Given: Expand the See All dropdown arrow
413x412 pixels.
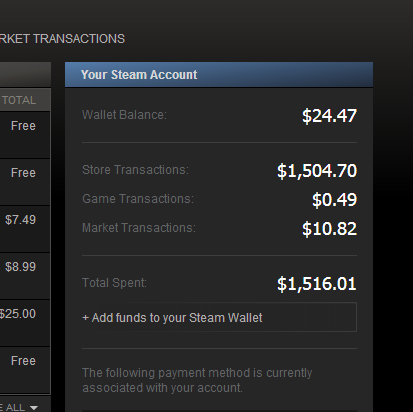Looking at the screenshot, I should coord(33,407).
